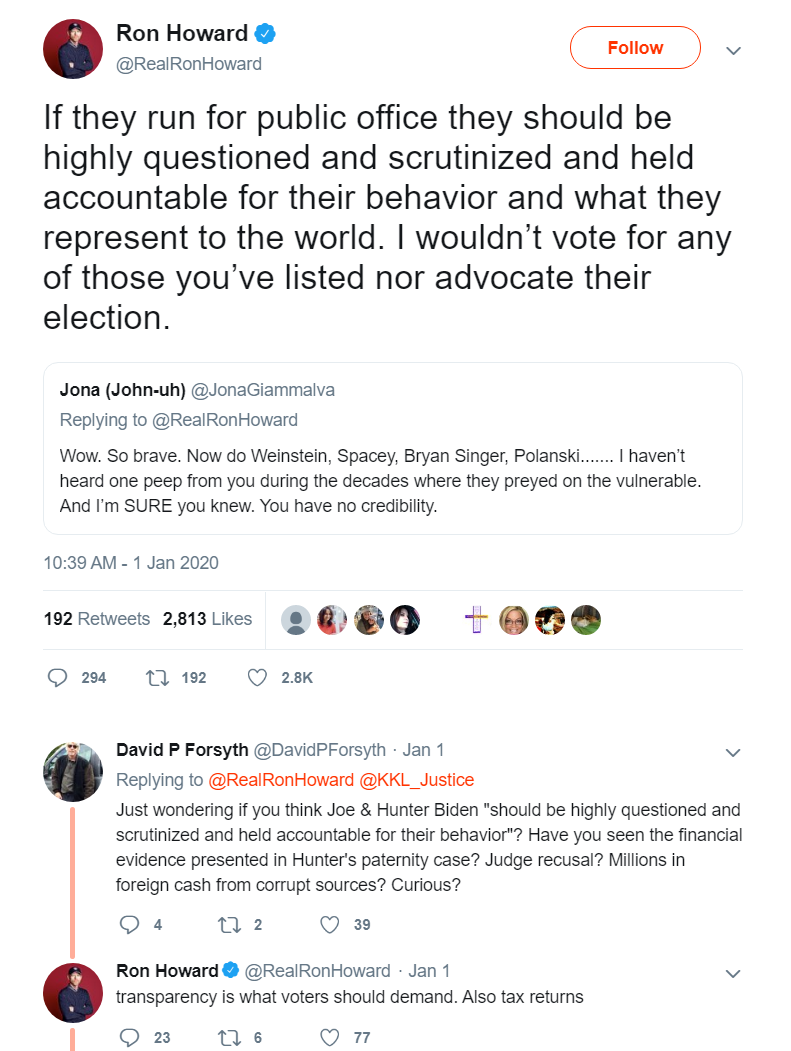View the 192 Retweets list
The height and width of the screenshot is (1051, 791).
(x=97, y=619)
